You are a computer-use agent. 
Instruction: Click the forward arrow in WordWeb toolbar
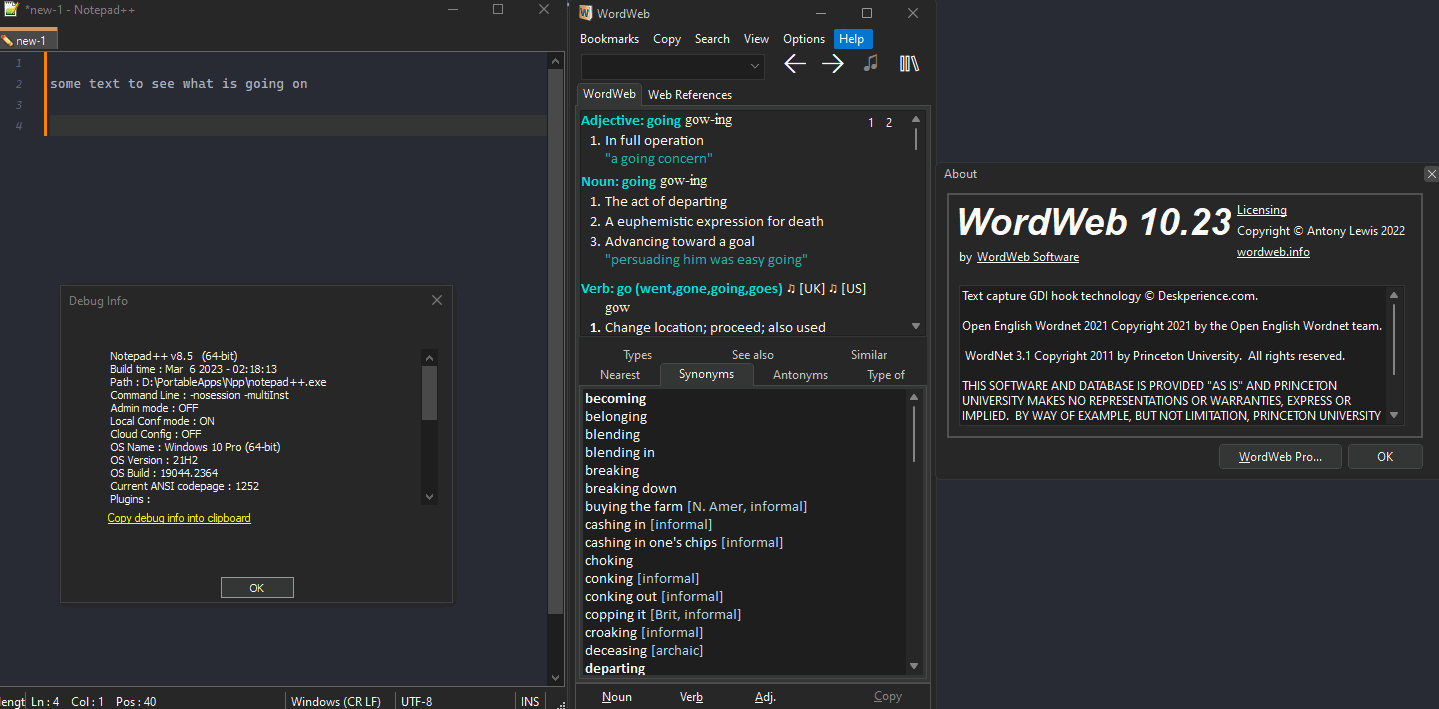(832, 63)
